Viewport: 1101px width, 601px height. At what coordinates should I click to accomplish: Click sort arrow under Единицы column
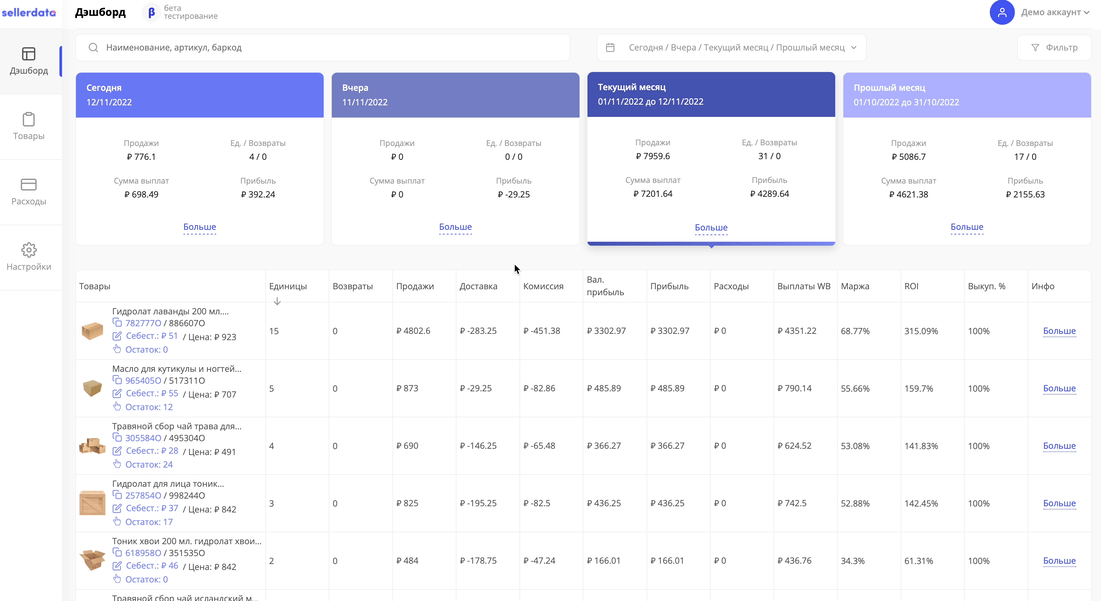pos(277,301)
